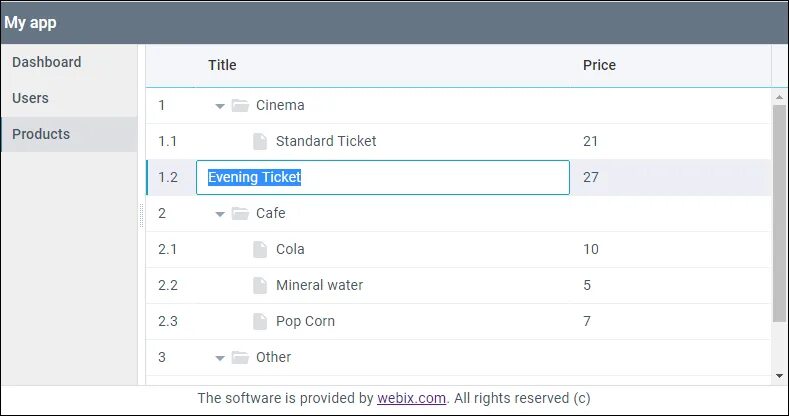The width and height of the screenshot is (789, 416).
Task: Click inside the Evening Ticket editor field
Action: coord(382,178)
